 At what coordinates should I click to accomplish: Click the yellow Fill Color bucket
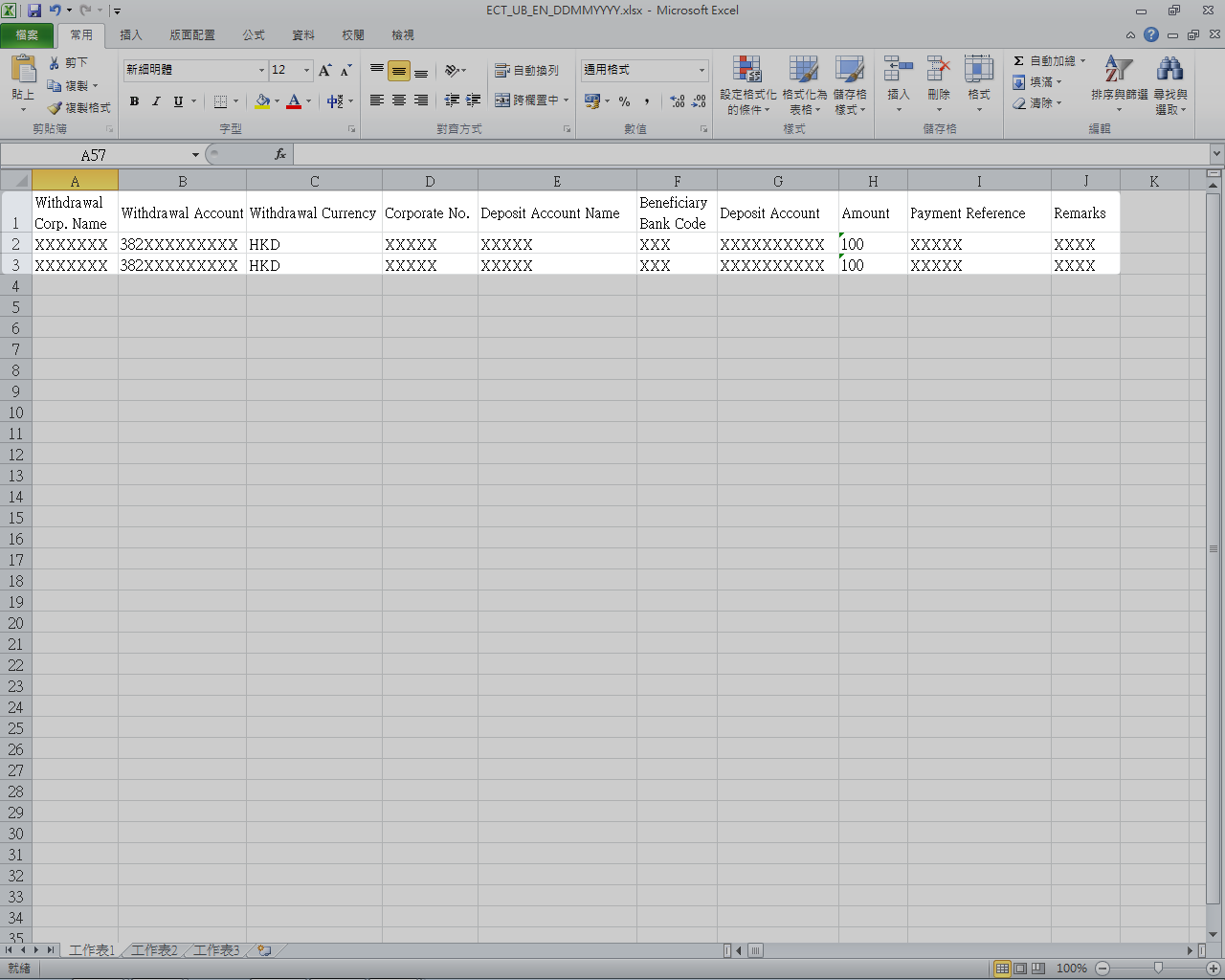pyautogui.click(x=262, y=101)
